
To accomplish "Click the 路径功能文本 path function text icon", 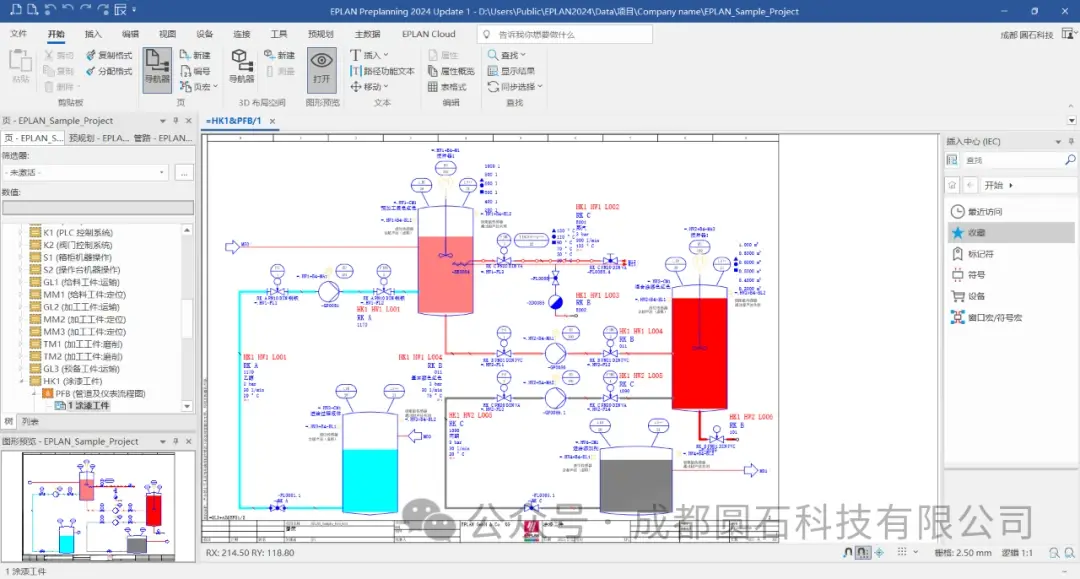I will (x=355, y=71).
